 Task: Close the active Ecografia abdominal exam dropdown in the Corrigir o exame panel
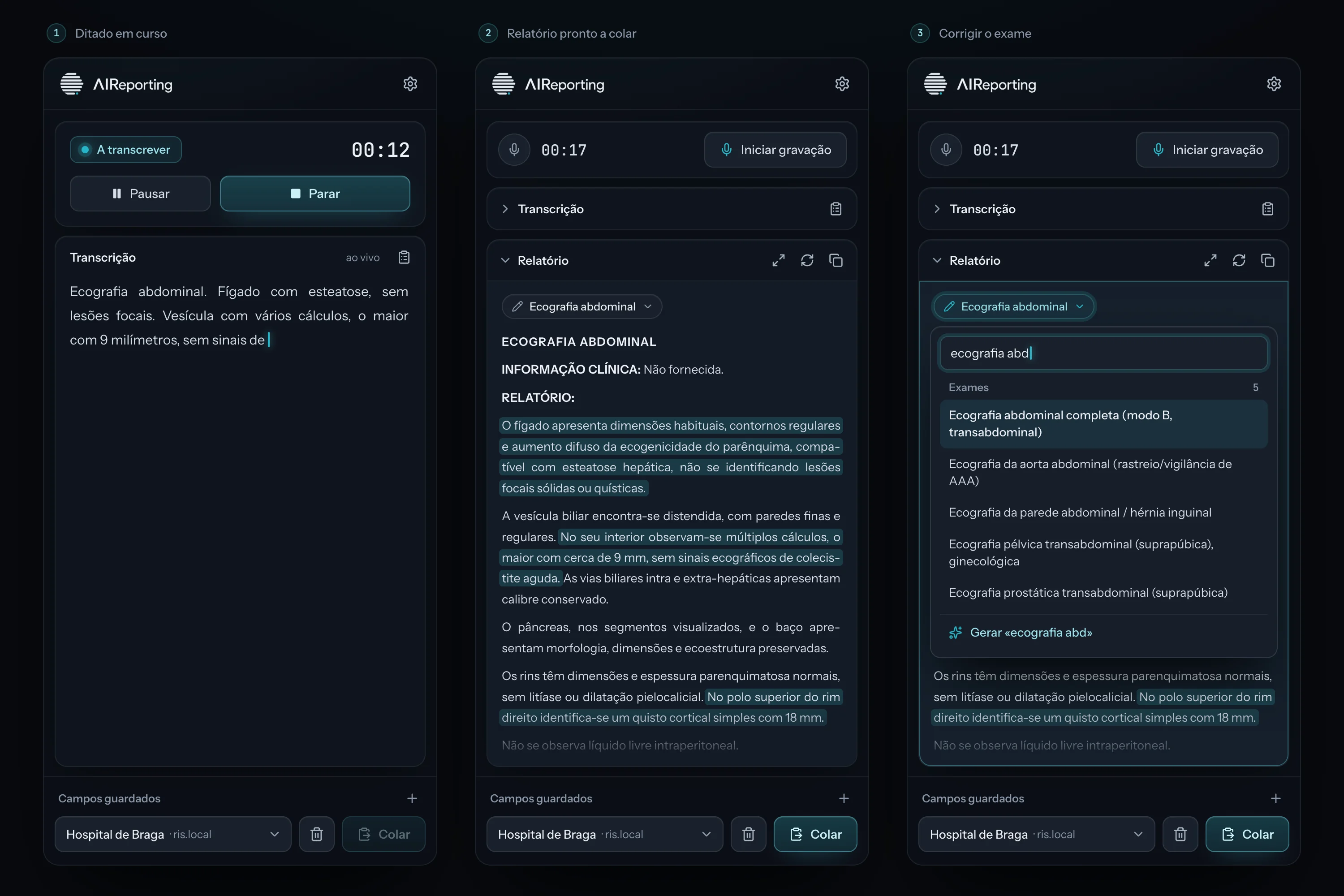[1014, 306]
